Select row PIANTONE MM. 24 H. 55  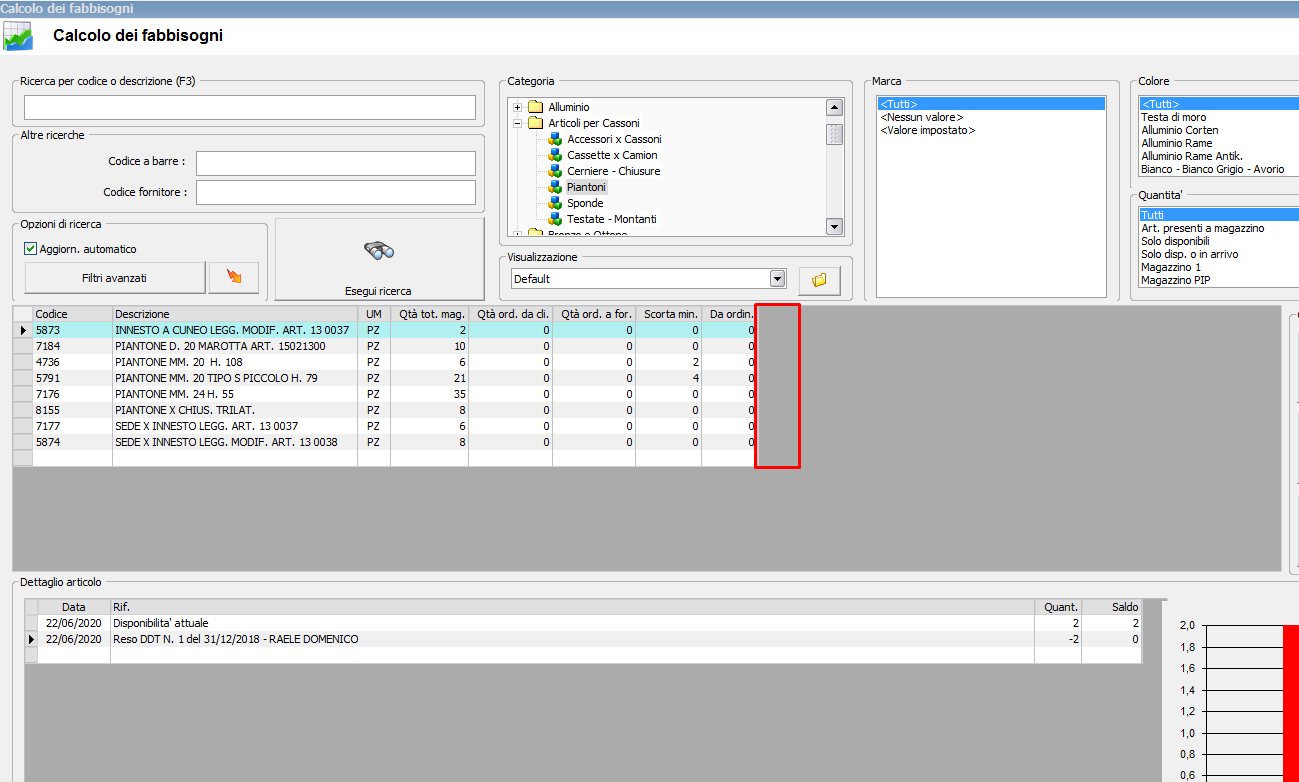tap(385, 394)
